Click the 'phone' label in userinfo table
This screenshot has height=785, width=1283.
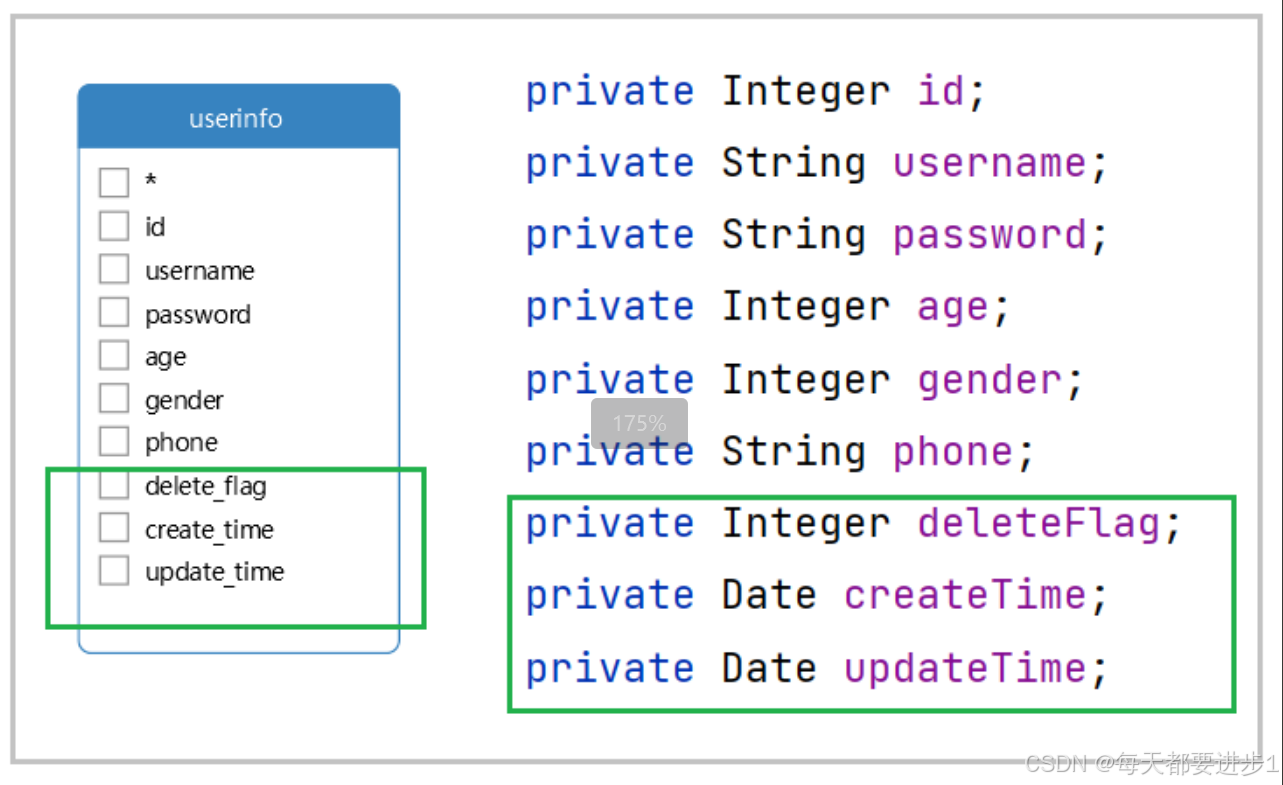(181, 443)
